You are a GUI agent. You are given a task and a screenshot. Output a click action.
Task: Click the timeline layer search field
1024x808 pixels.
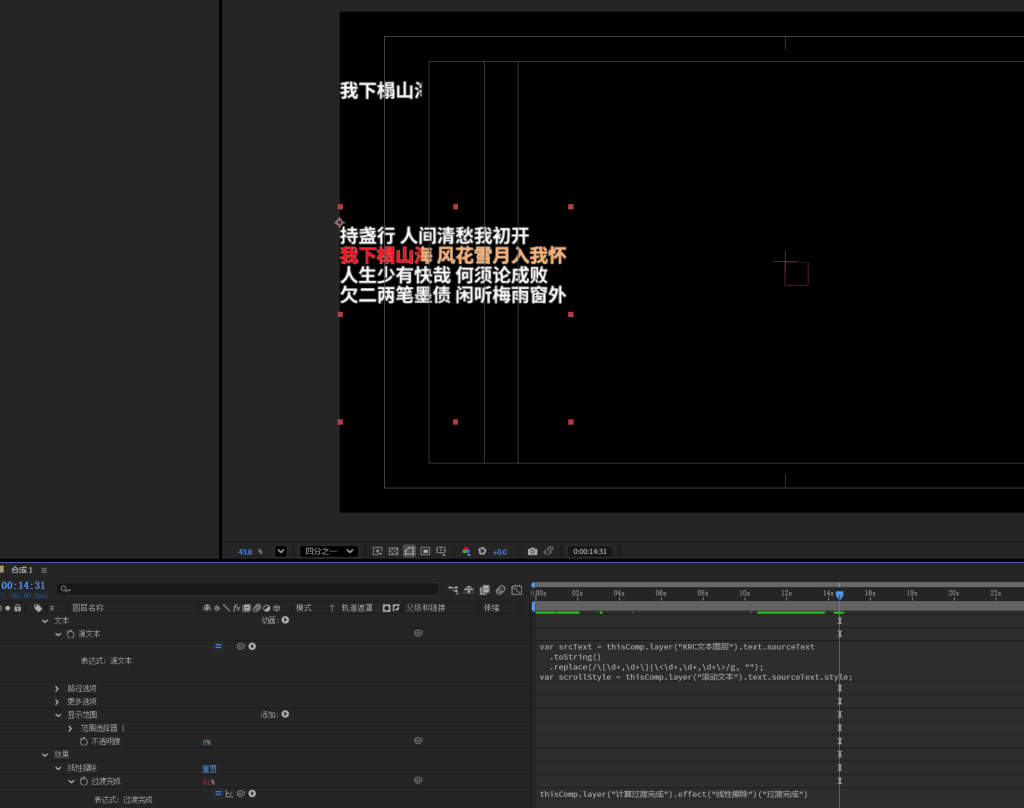point(250,589)
